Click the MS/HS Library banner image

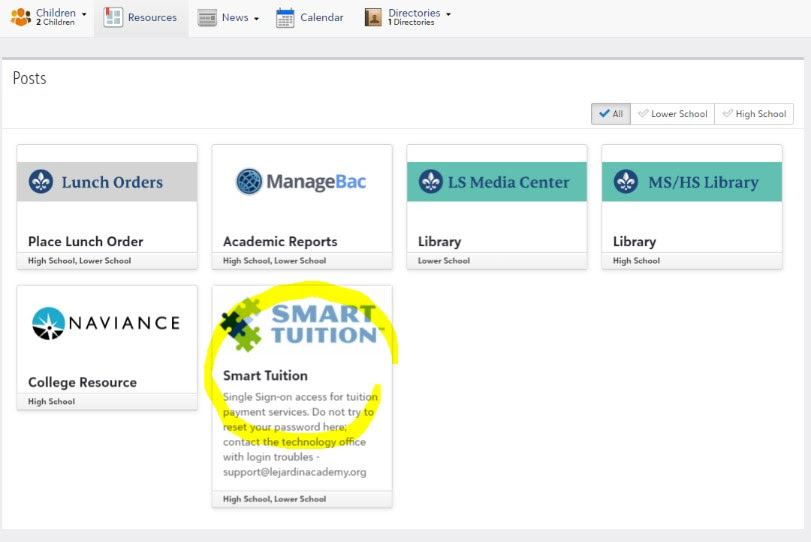tap(691, 182)
